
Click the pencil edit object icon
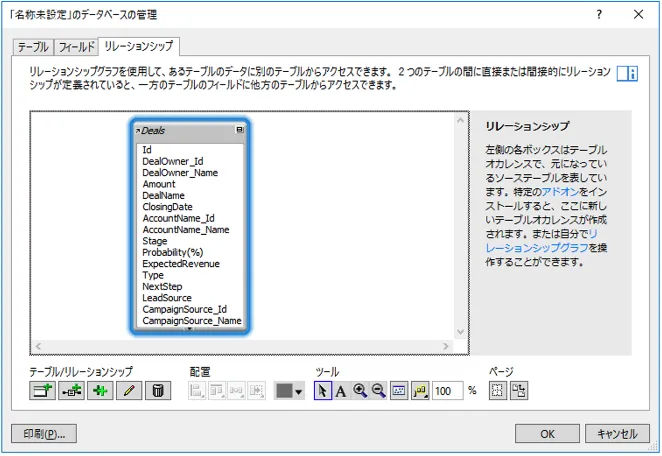click(x=129, y=391)
